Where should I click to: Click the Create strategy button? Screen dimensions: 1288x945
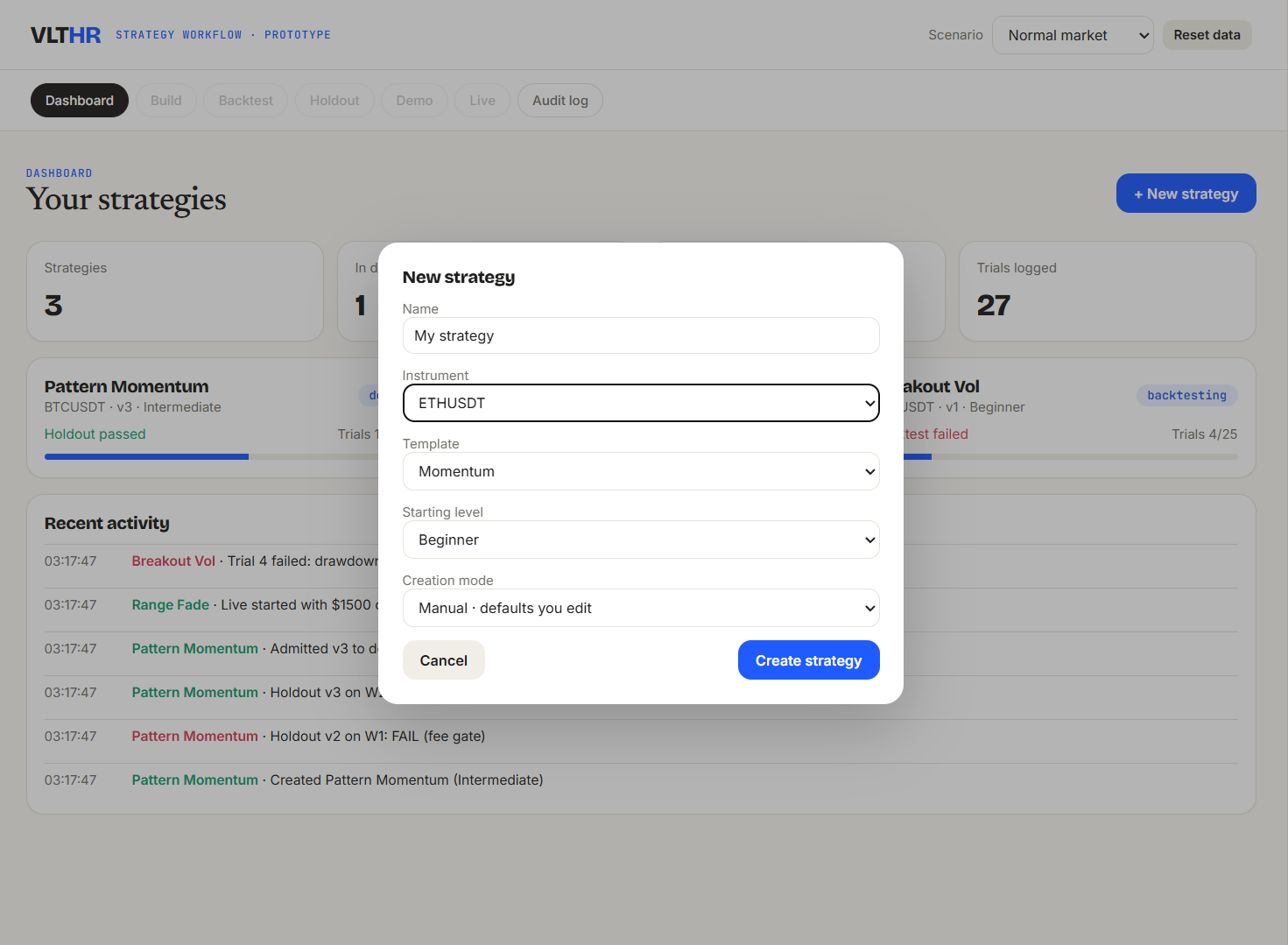click(809, 660)
